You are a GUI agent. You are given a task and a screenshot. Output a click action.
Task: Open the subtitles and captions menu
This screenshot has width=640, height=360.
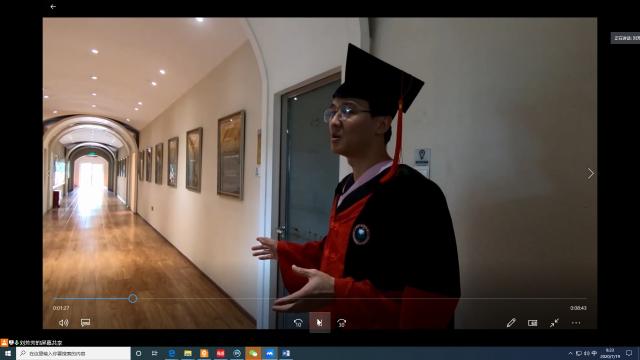[x=85, y=322]
